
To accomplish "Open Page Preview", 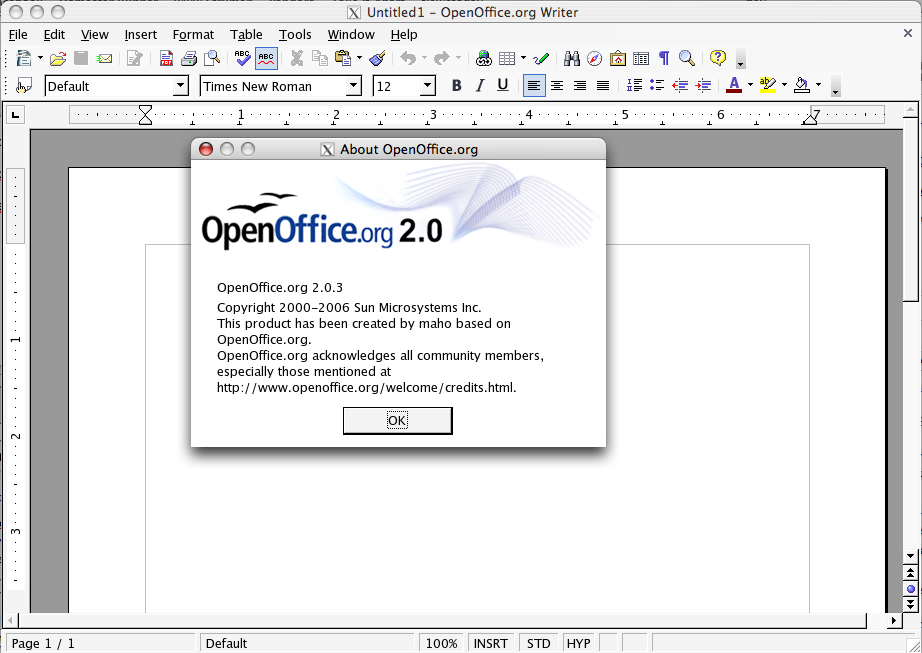I will [212, 58].
